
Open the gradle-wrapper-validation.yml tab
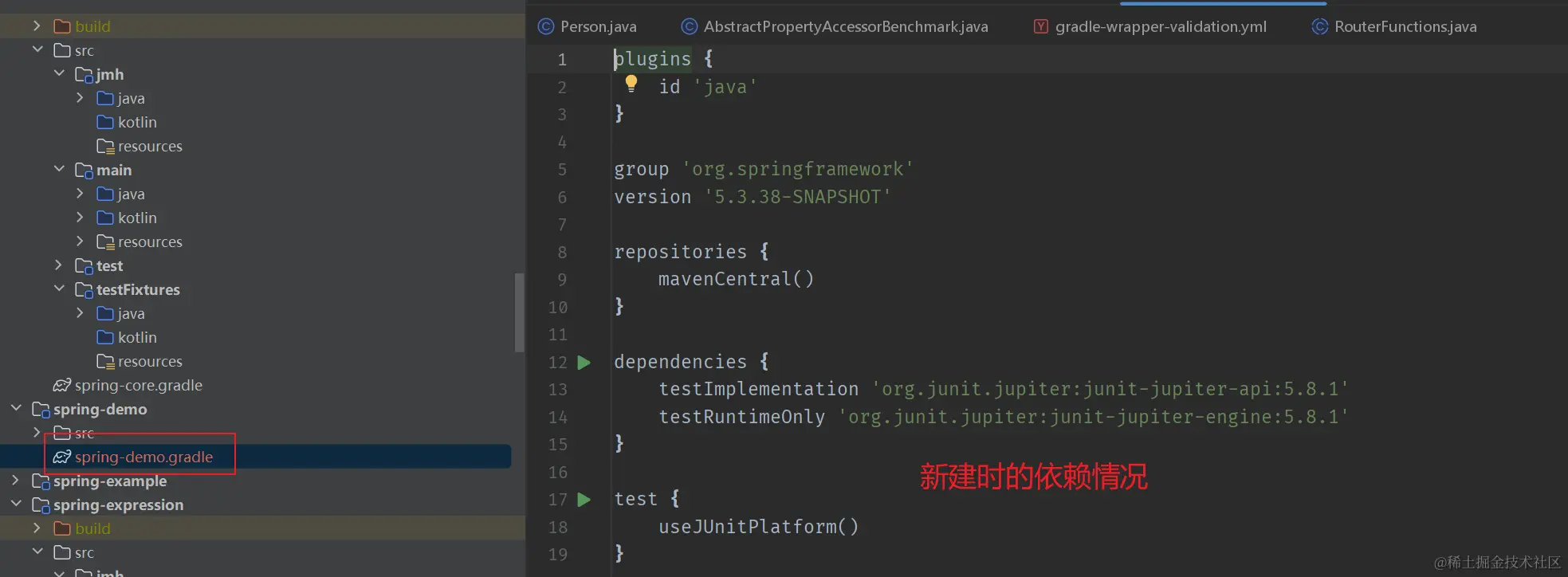coord(1150,26)
